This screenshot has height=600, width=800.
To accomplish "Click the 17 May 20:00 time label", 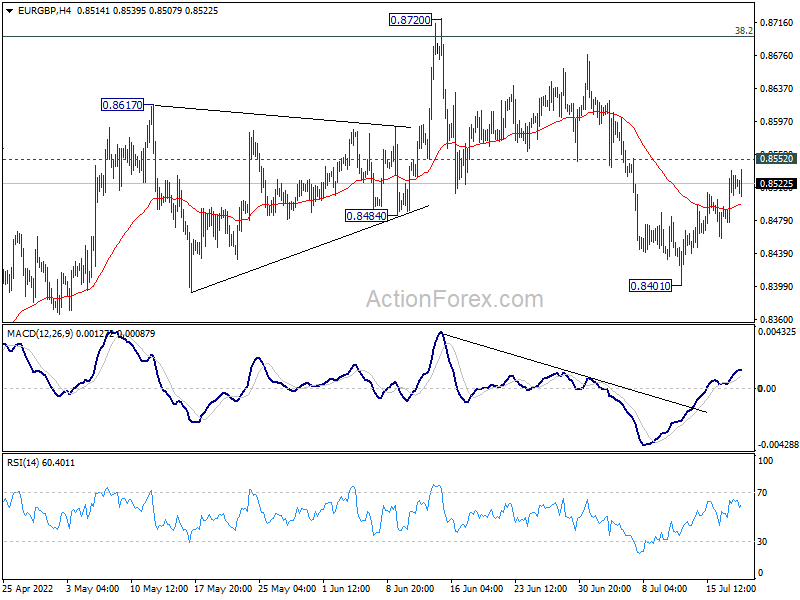I will coord(223,588).
